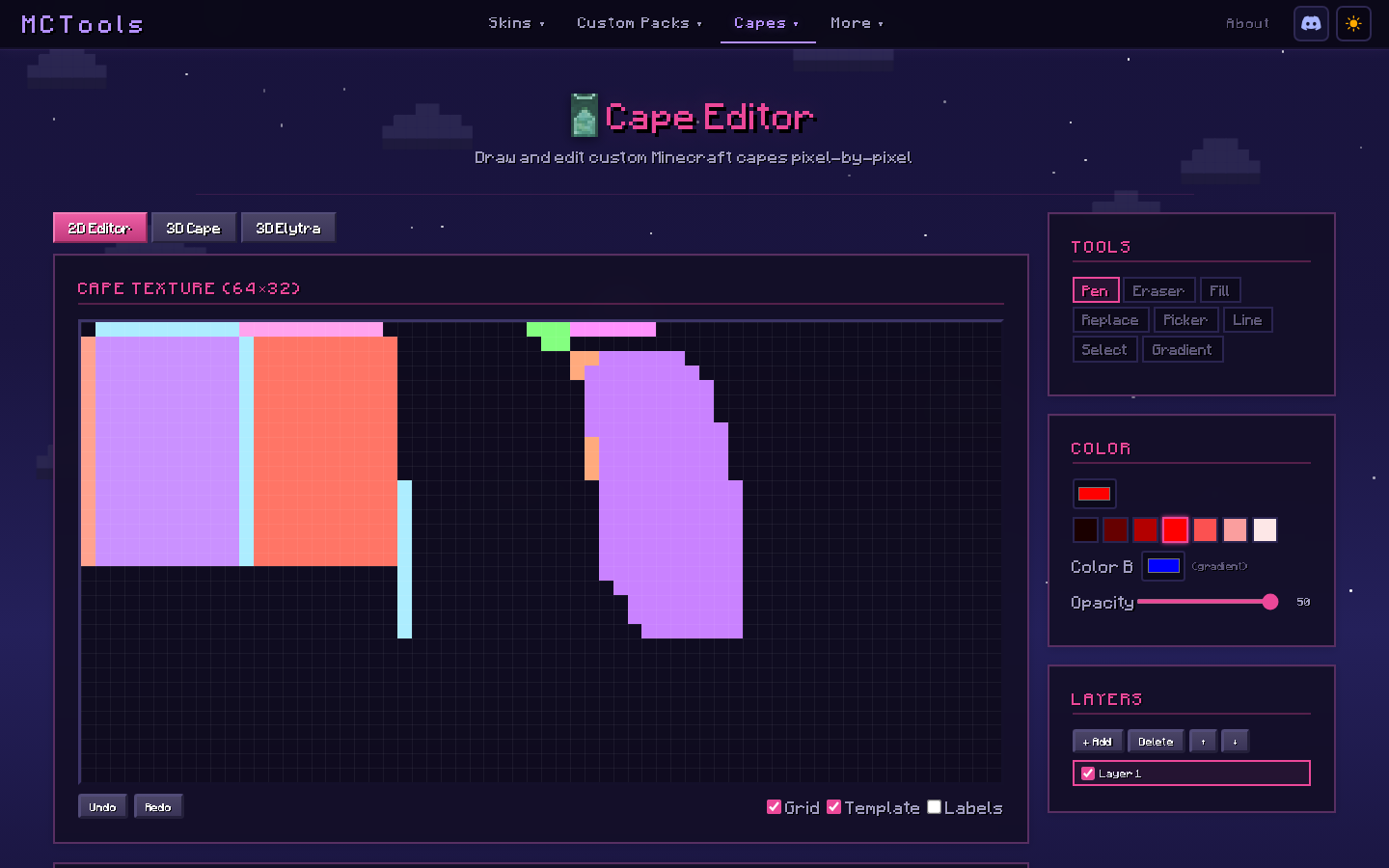
Task: Toggle Layer 1 visibility checkbox
Action: click(1088, 773)
